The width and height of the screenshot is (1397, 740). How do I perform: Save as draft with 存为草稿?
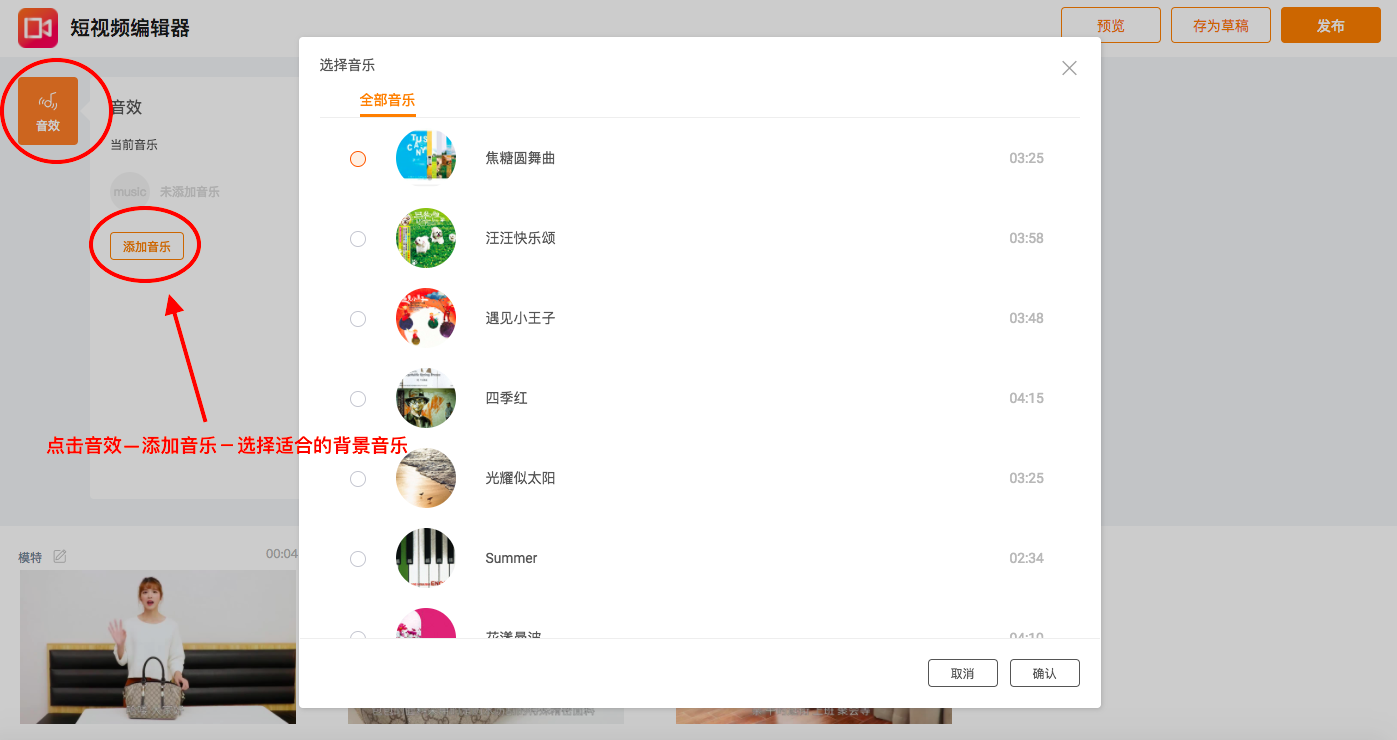1220,26
